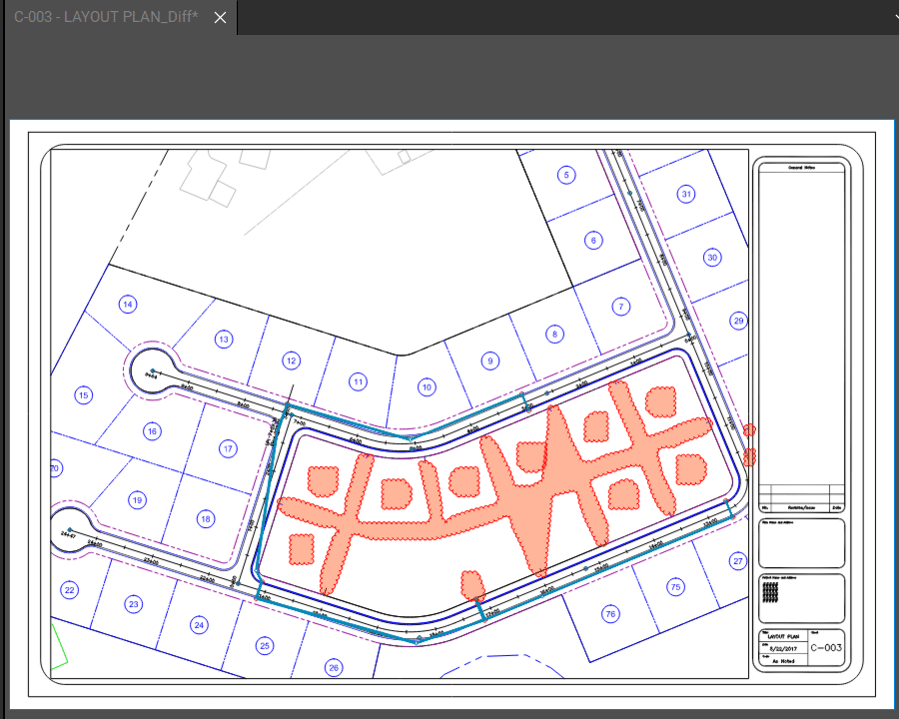Select the lot 15 circle label

point(84,395)
